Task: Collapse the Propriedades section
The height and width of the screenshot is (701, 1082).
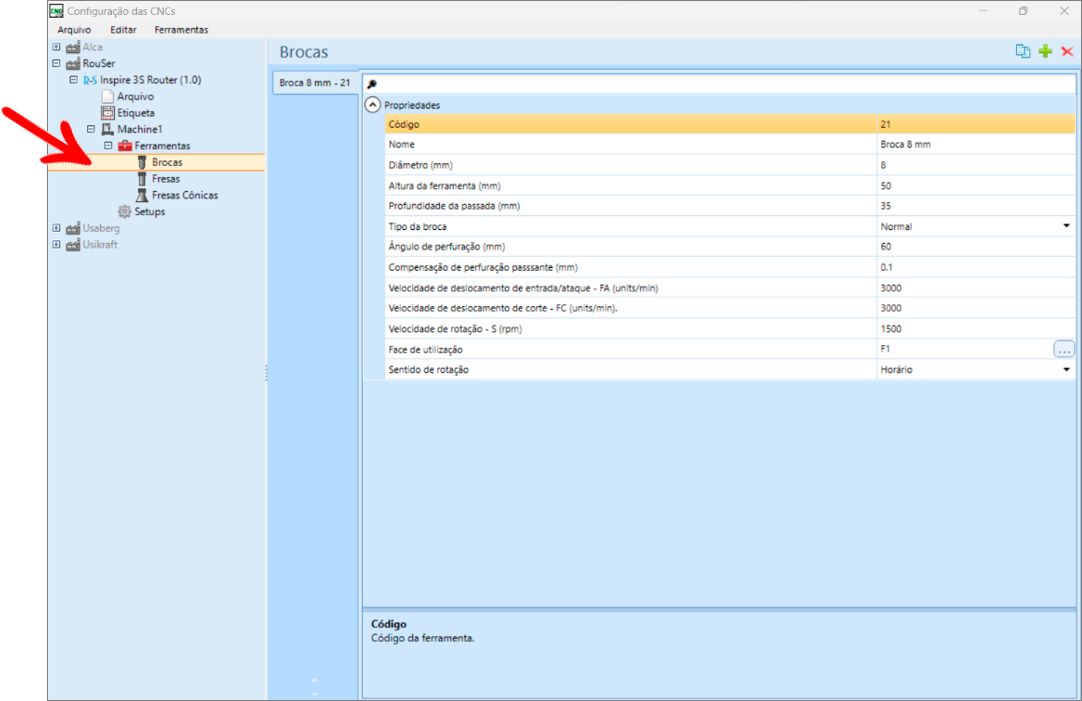Action: pos(372,104)
